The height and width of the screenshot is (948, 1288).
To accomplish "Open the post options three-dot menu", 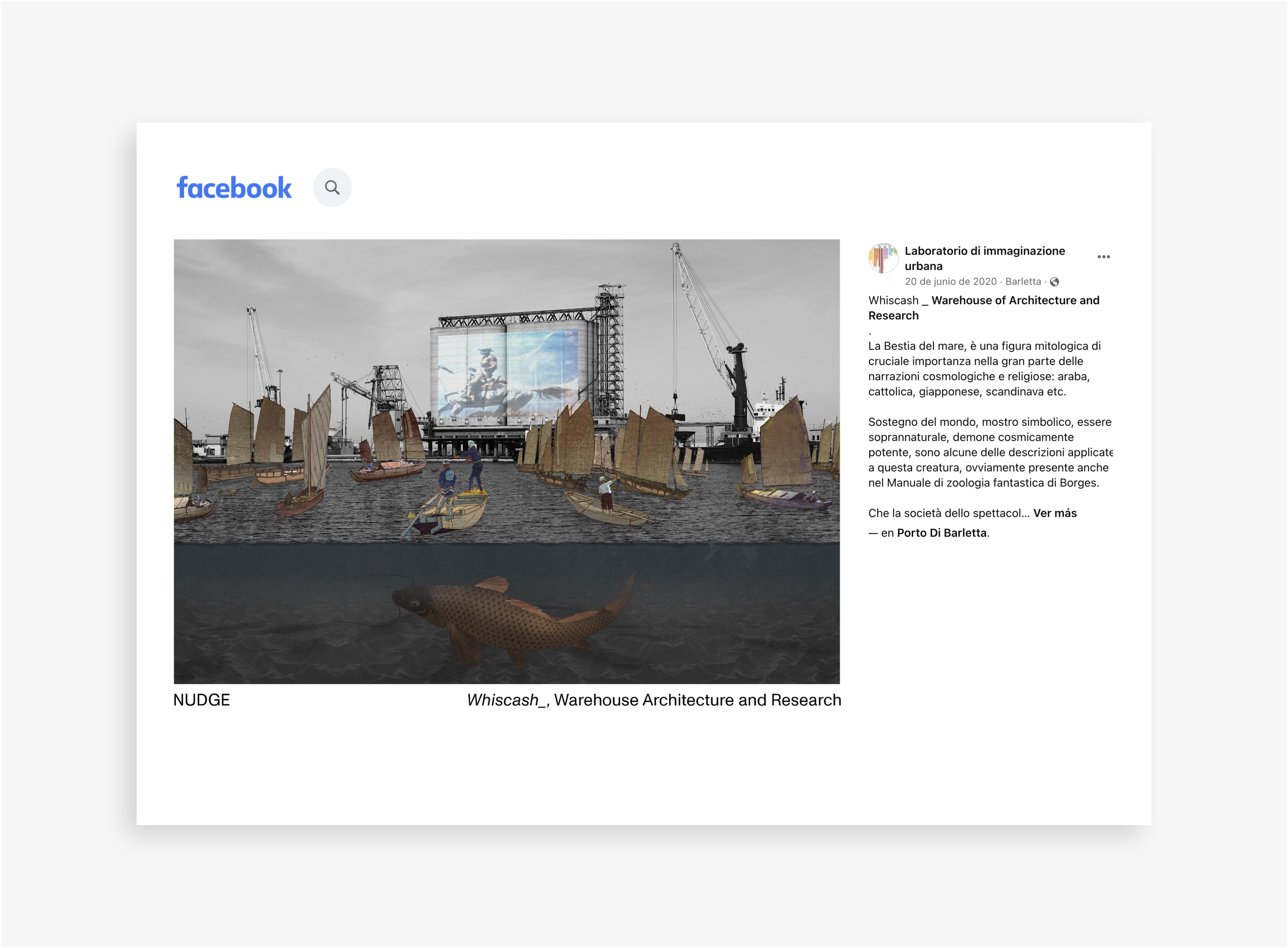I will click(1103, 257).
